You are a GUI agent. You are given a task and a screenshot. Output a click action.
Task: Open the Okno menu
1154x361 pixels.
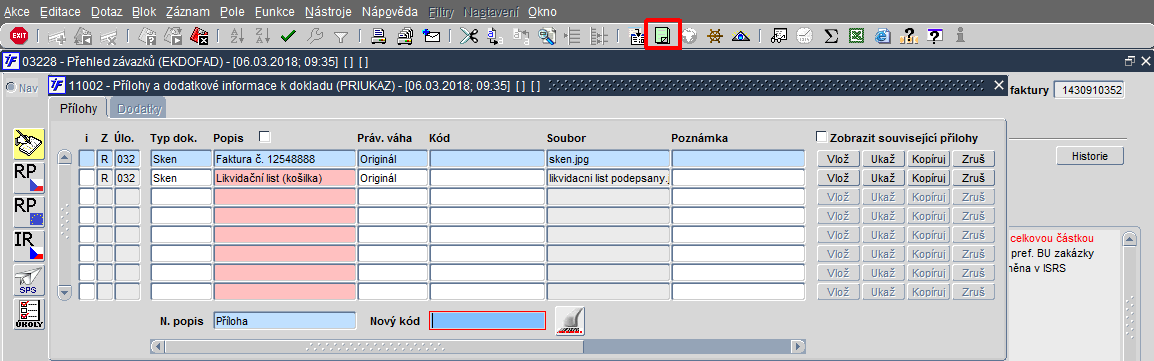click(x=542, y=12)
